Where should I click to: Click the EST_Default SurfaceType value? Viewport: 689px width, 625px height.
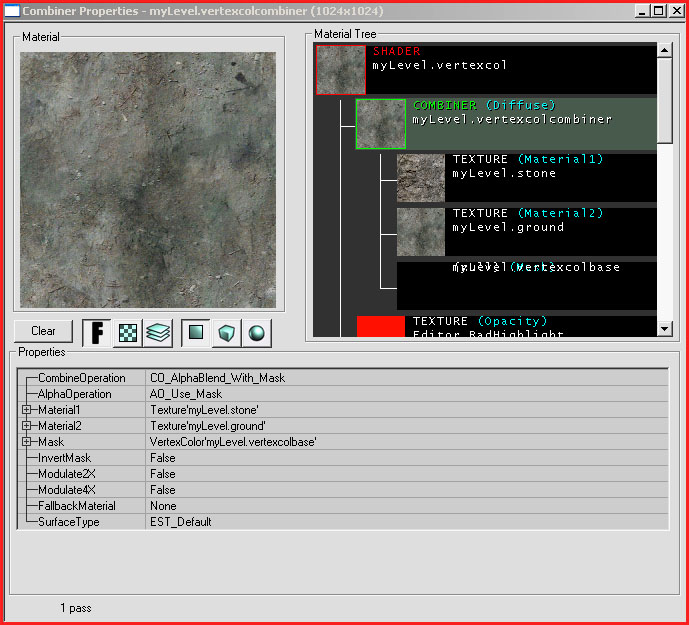tap(181, 522)
